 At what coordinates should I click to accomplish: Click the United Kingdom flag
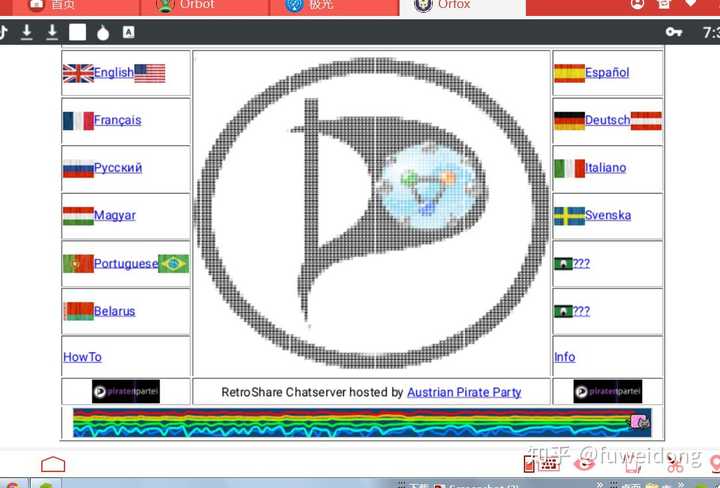[x=78, y=73]
